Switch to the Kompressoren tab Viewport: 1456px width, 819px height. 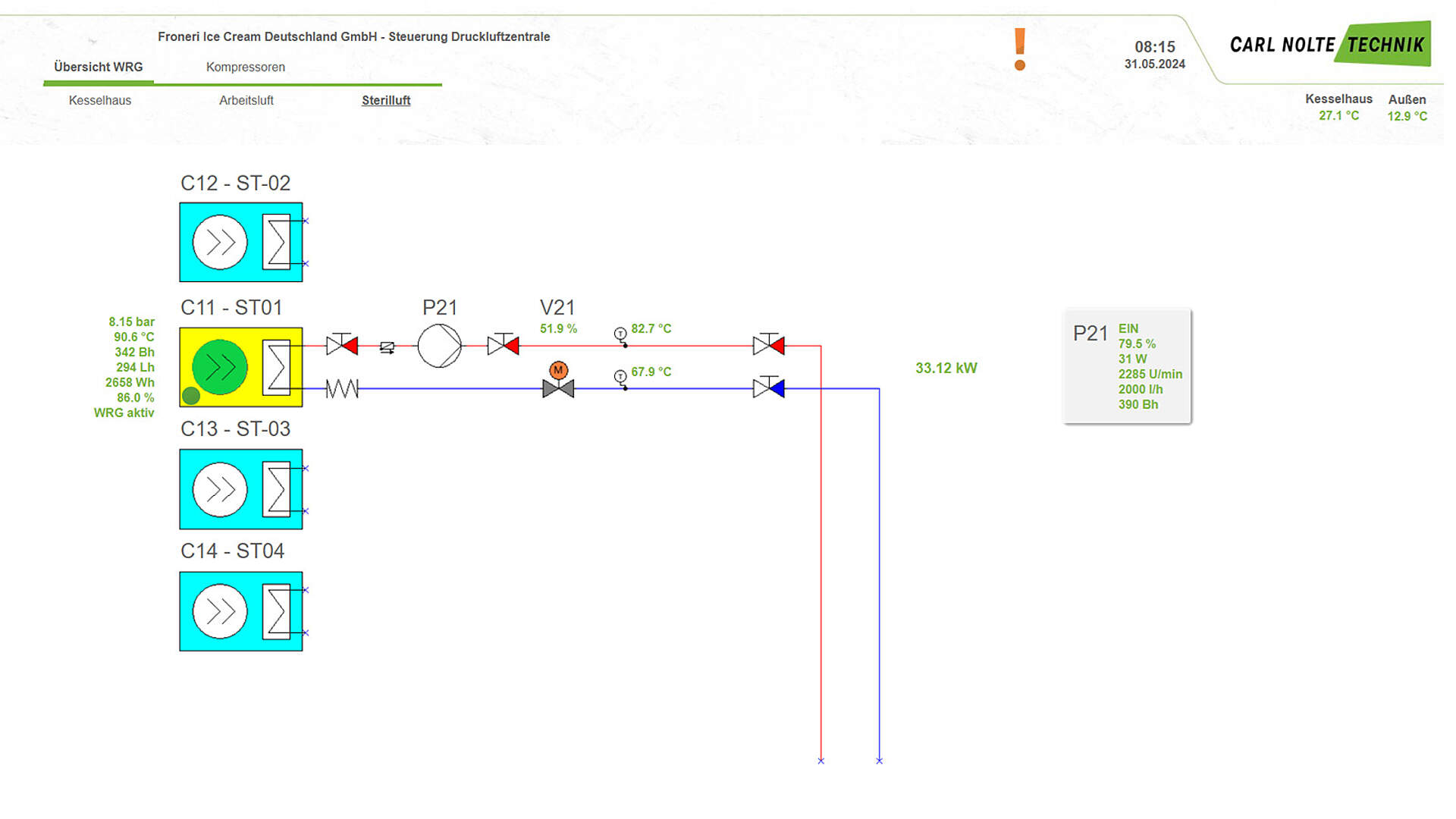pos(246,67)
